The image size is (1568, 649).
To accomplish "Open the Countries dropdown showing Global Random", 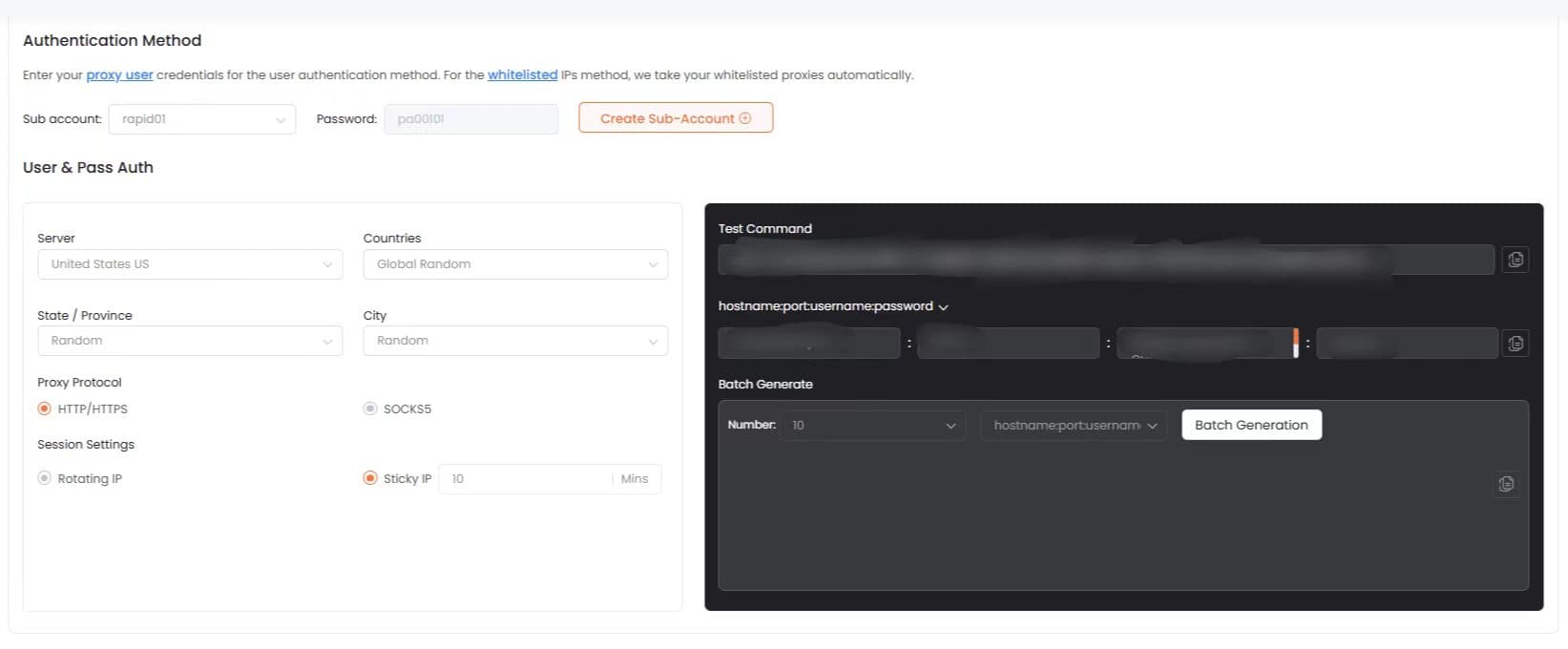I will pos(515,264).
